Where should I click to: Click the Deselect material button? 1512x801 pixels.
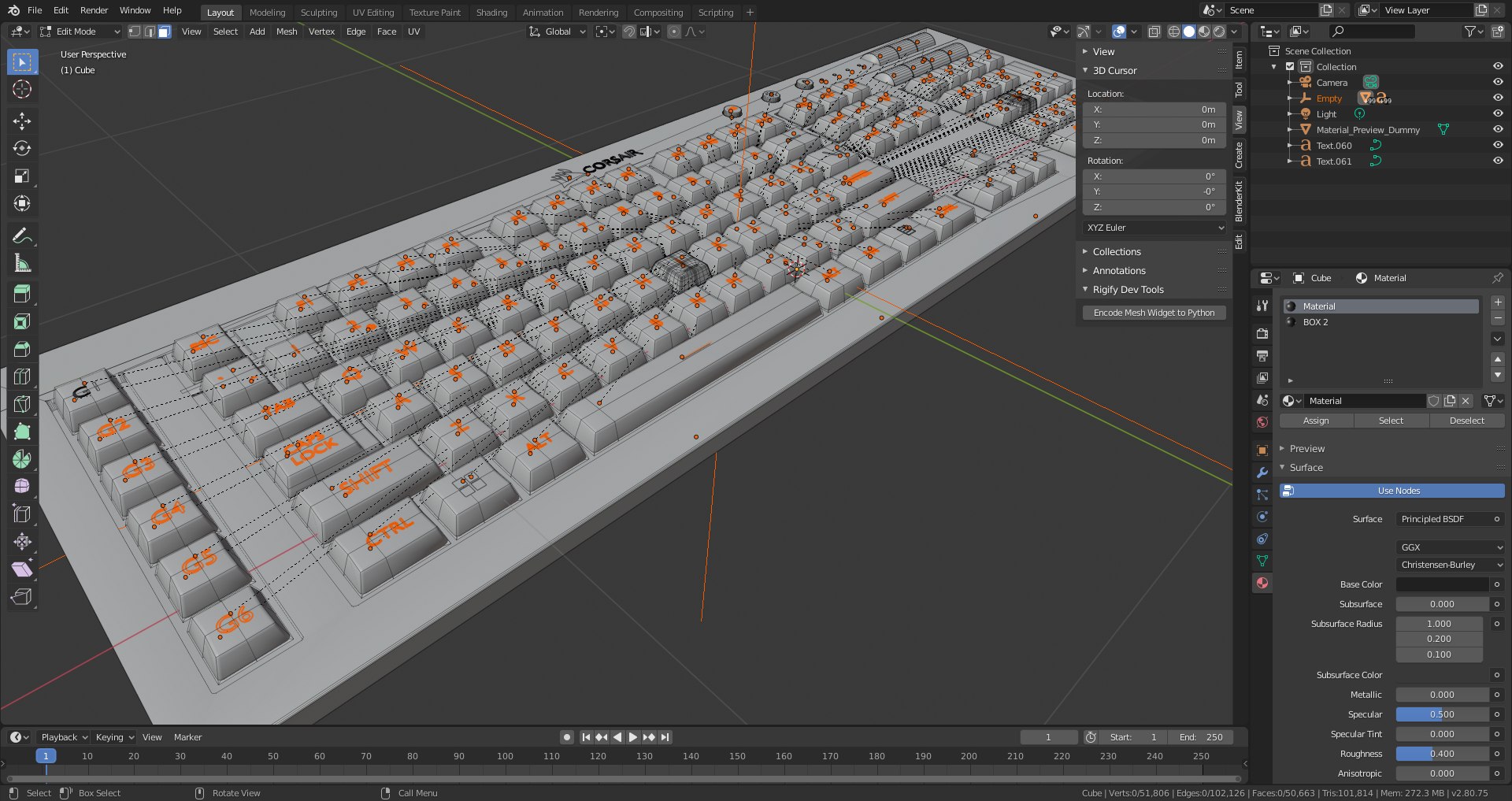pyautogui.click(x=1467, y=421)
